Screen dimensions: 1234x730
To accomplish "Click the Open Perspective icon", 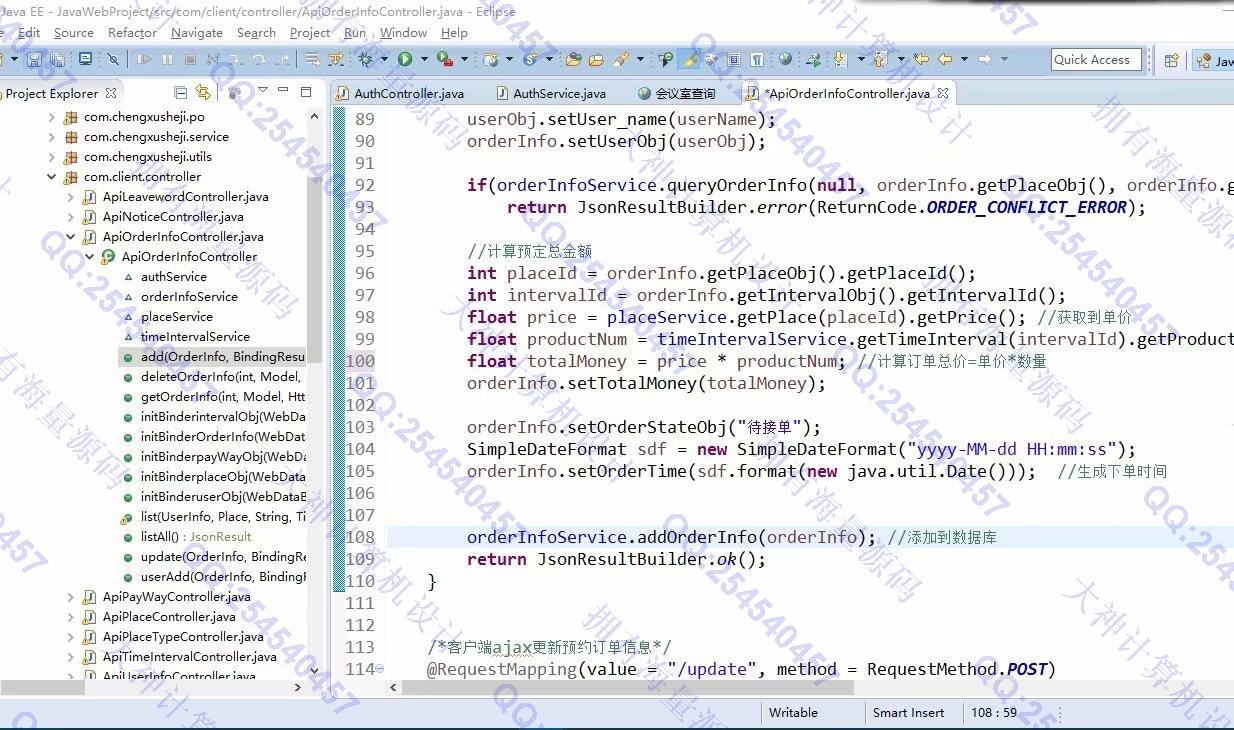I will click(1171, 60).
